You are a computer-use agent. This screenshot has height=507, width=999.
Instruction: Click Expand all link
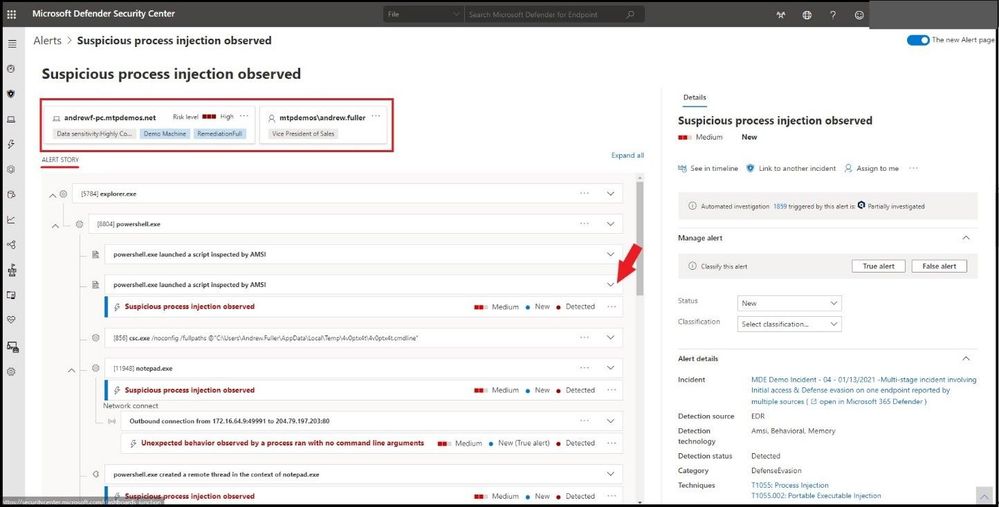pos(628,155)
